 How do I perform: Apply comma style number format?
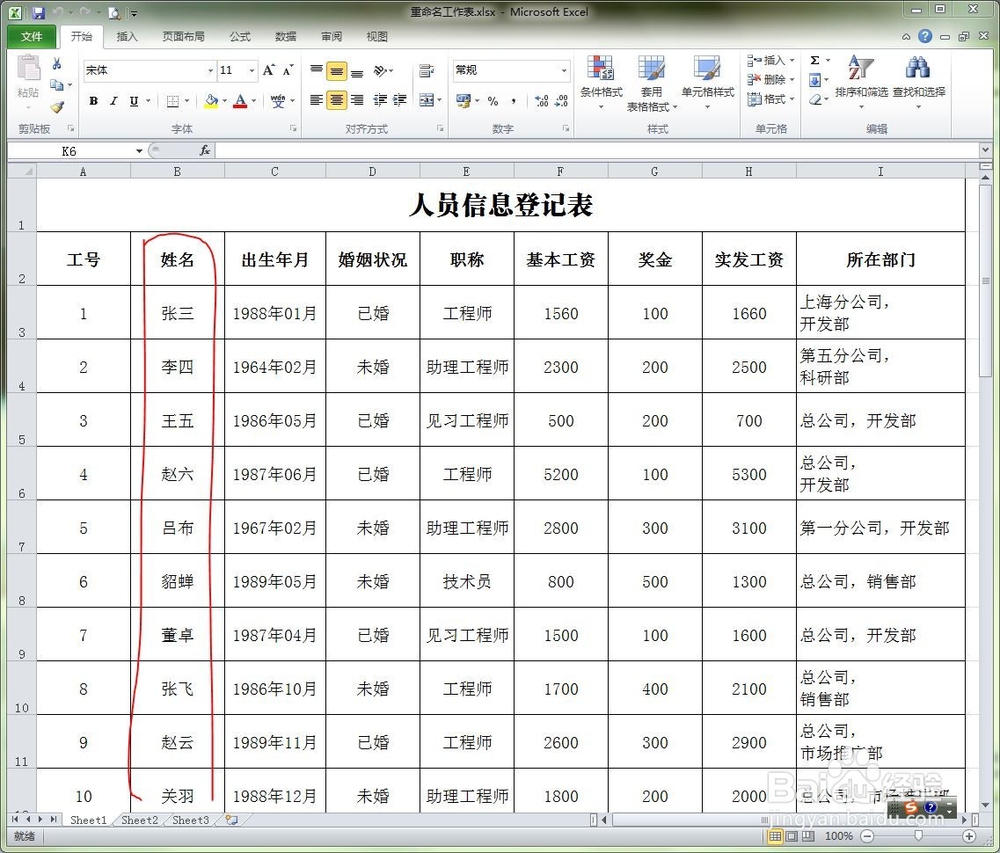pos(513,101)
